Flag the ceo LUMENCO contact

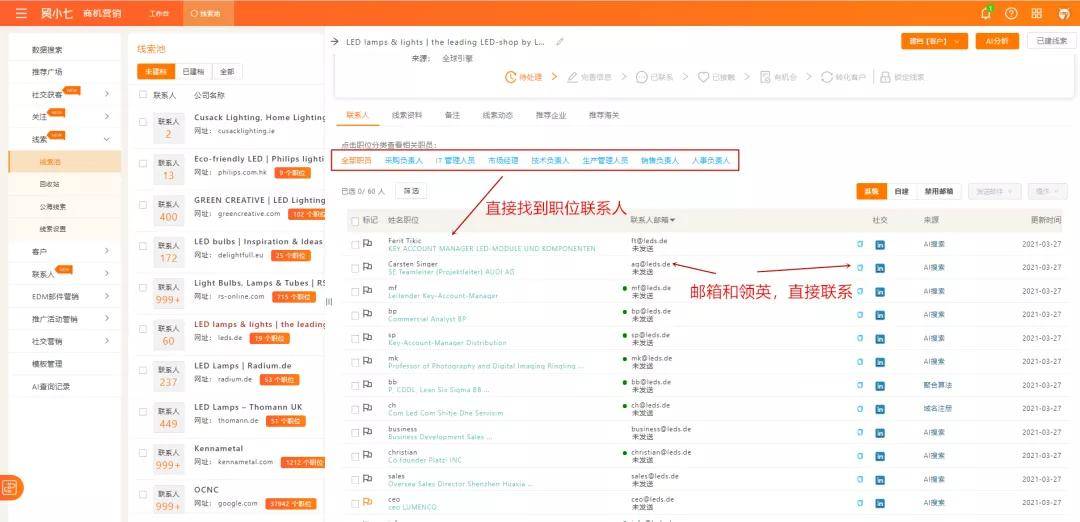(x=368, y=502)
